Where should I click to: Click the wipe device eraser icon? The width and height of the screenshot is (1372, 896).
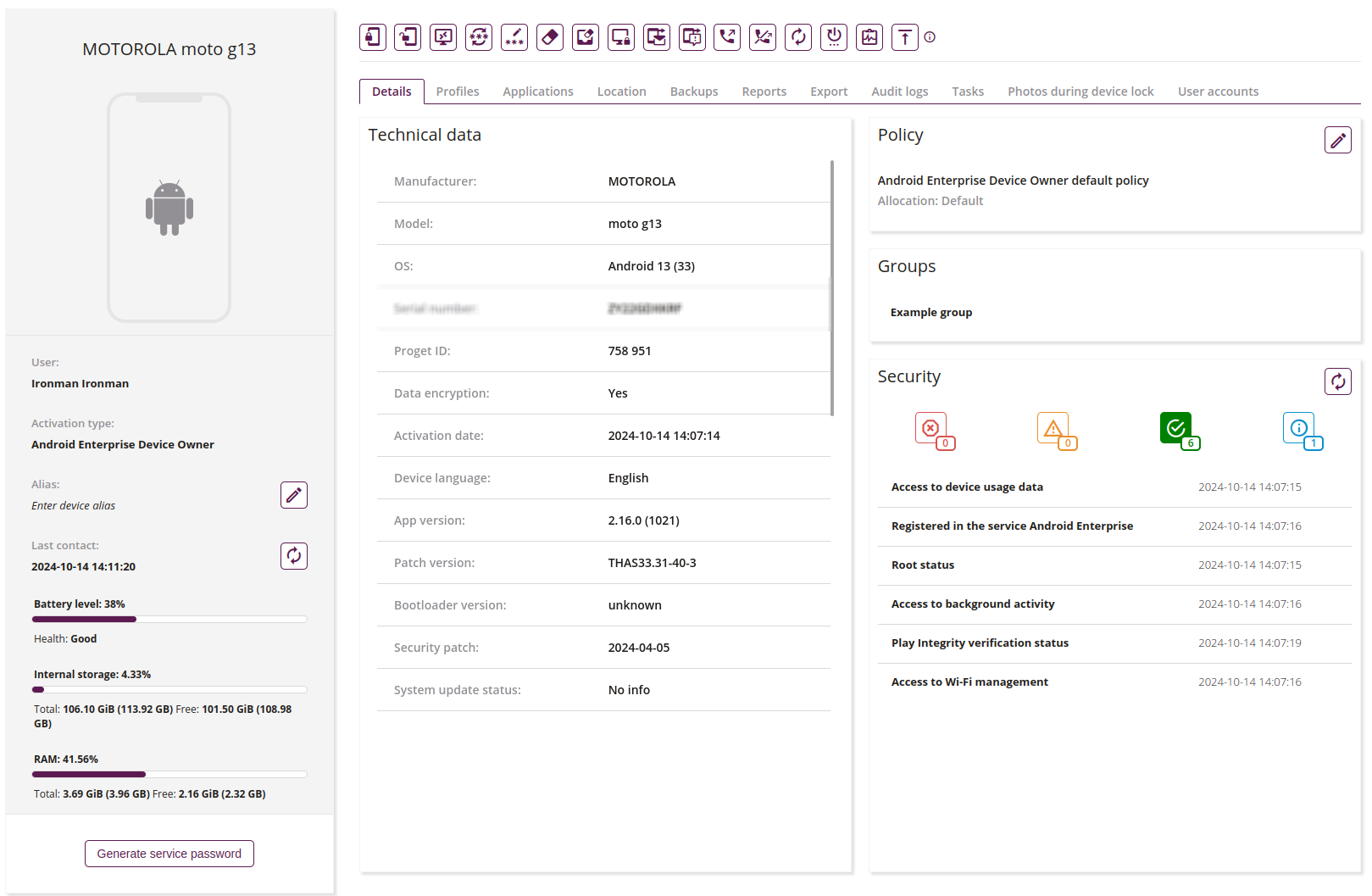[x=550, y=37]
